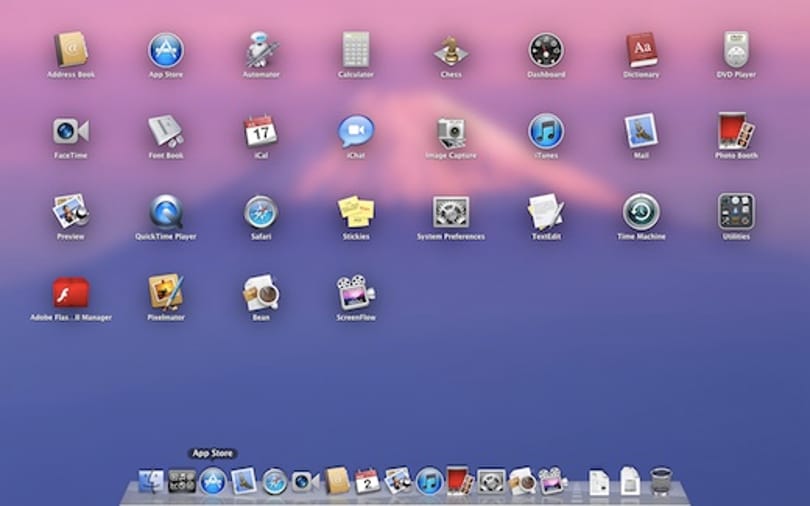This screenshot has height=506, width=810.
Task: Launch QuickTime Player
Action: point(166,212)
